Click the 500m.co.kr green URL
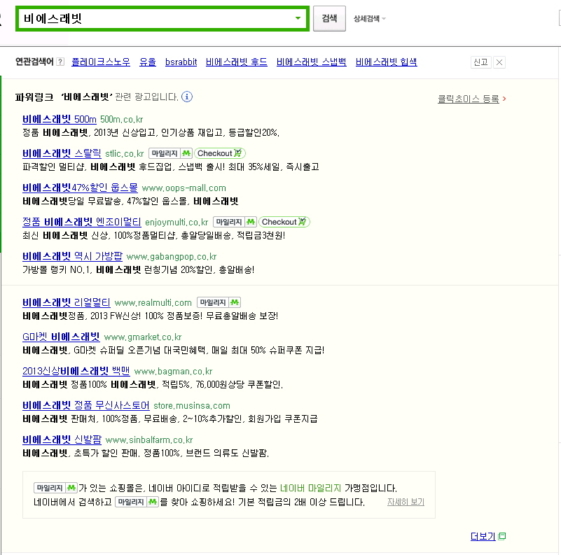 pyautogui.click(x=122, y=119)
